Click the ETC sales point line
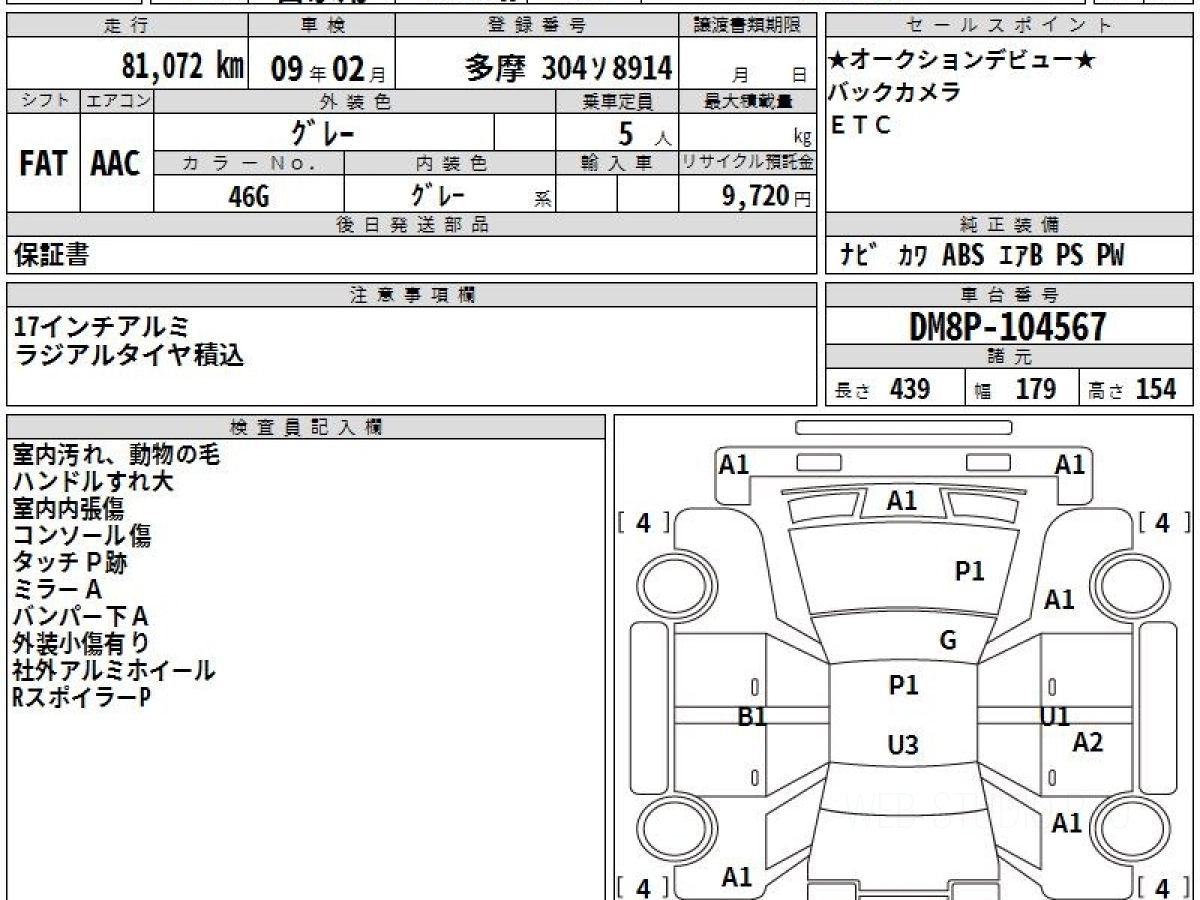The image size is (1200, 900). pyautogui.click(x=860, y=126)
